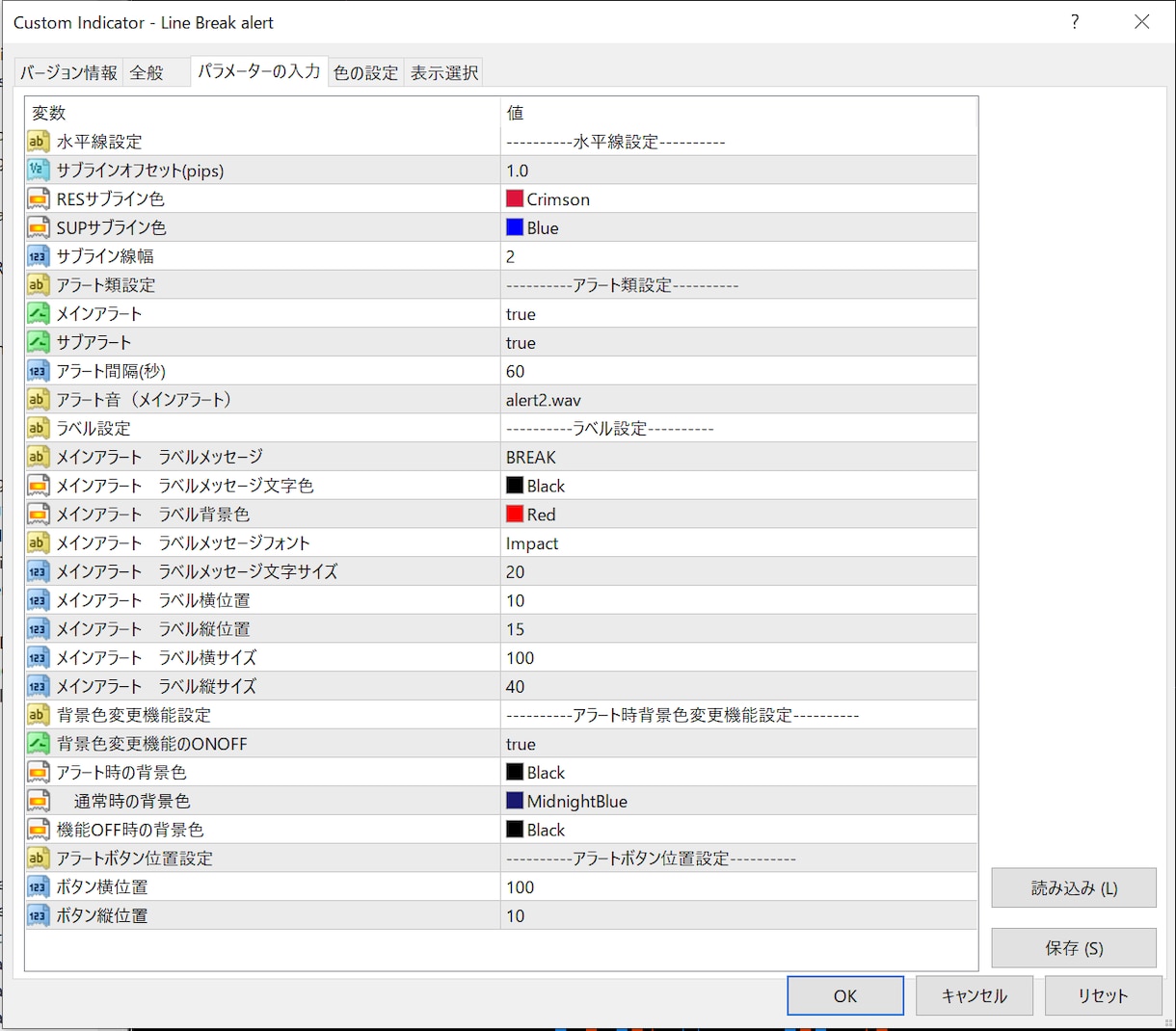The image size is (1176, 1031).
Task: Click the integer icon beside ボタン横位置
Action: pyautogui.click(x=38, y=887)
